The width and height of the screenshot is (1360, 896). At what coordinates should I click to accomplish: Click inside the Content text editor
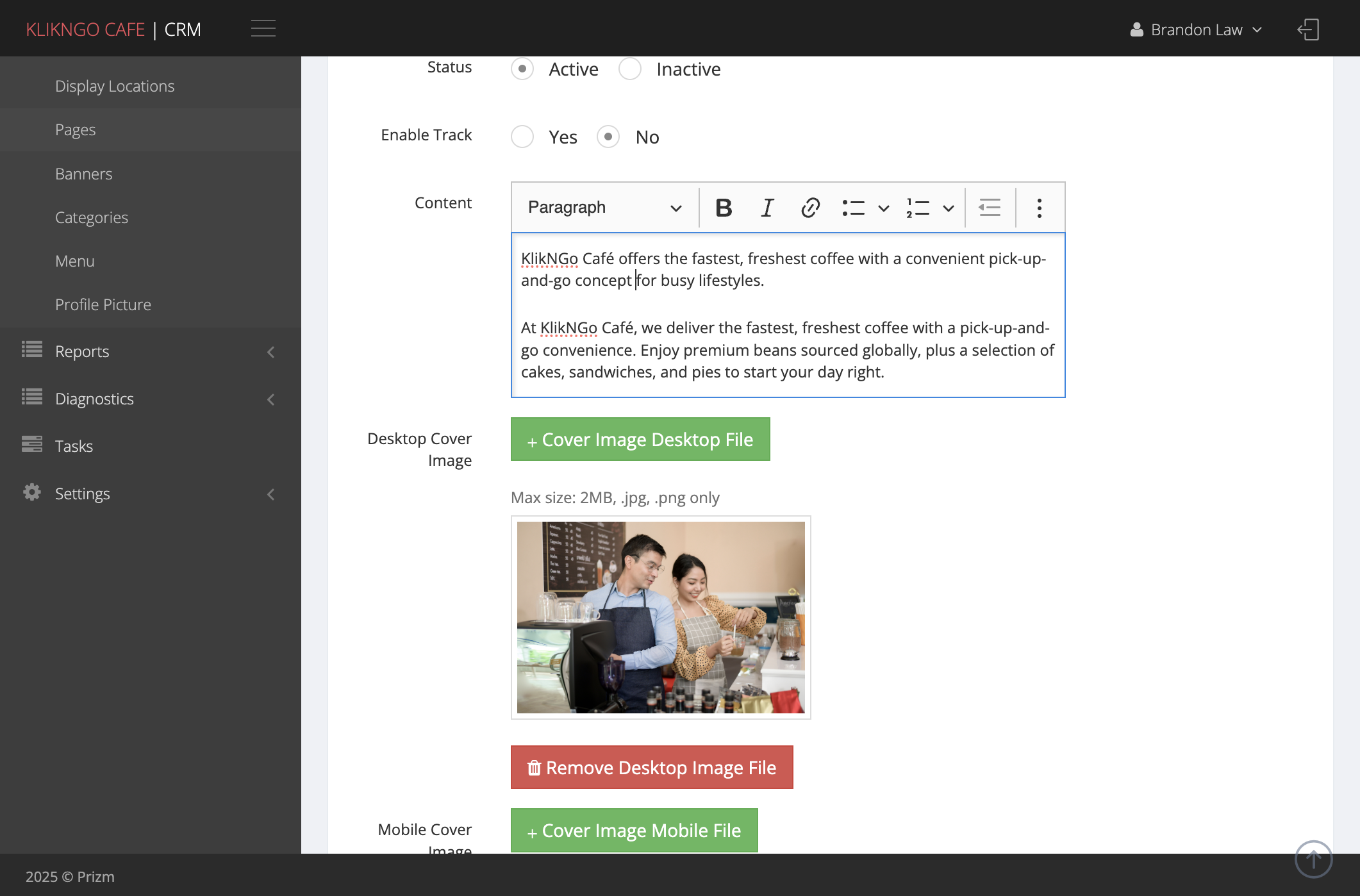tap(788, 315)
